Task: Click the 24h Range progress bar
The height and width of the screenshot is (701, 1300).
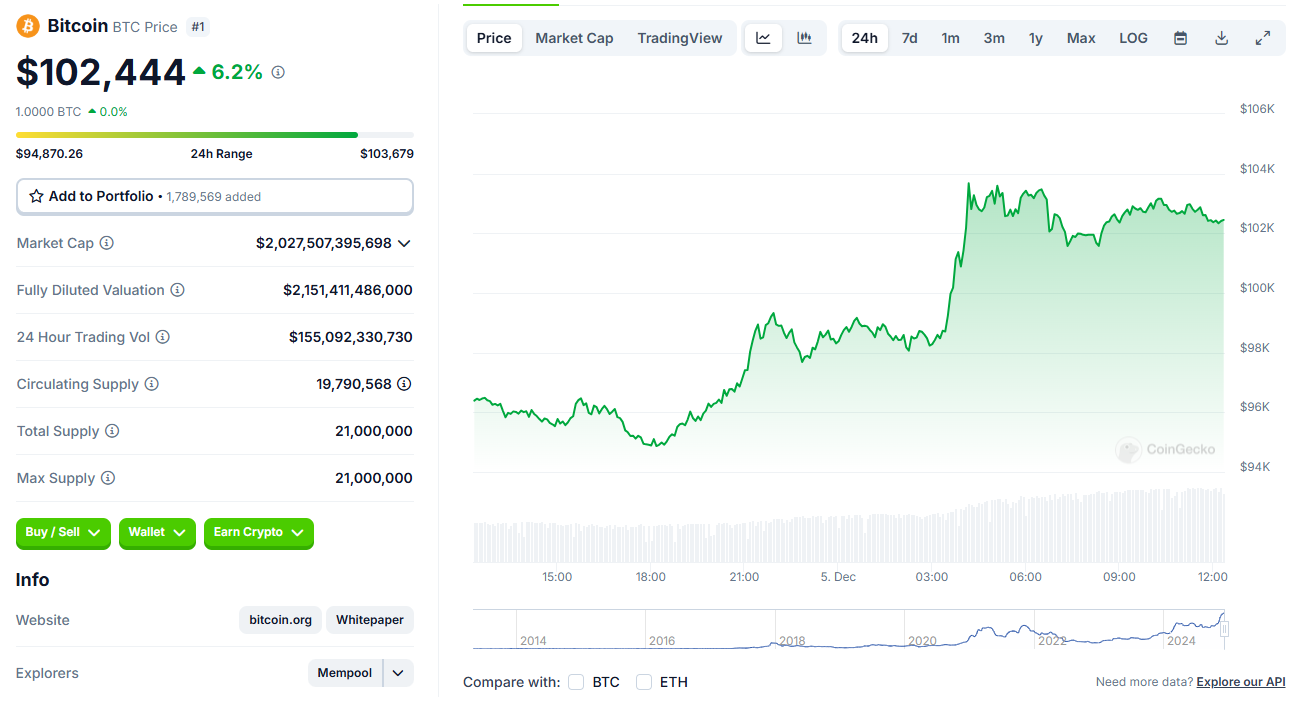Action: pyautogui.click(x=215, y=134)
